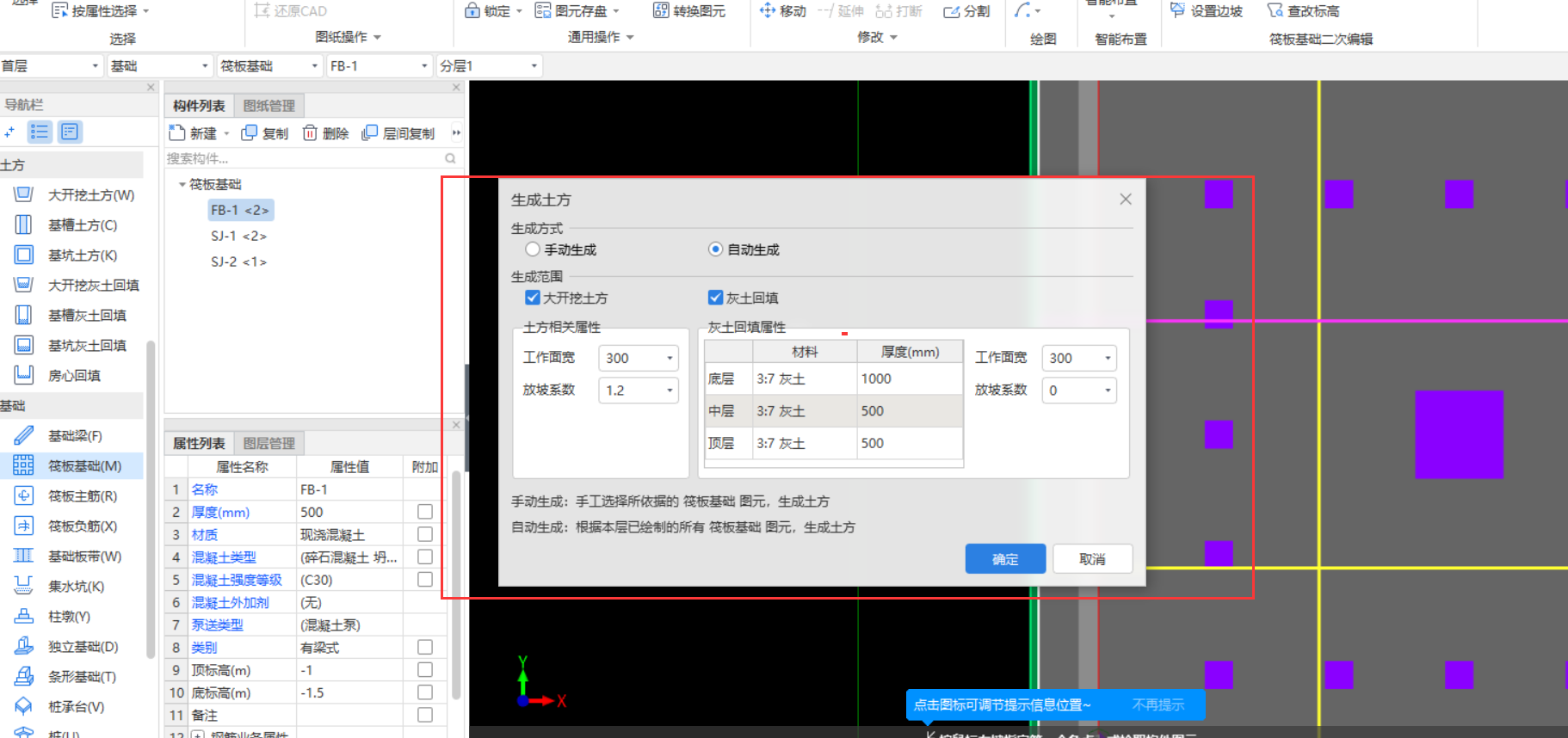Image resolution: width=1568 pixels, height=738 pixels.
Task: Select 基础梁(F) component
Action: coord(75,436)
